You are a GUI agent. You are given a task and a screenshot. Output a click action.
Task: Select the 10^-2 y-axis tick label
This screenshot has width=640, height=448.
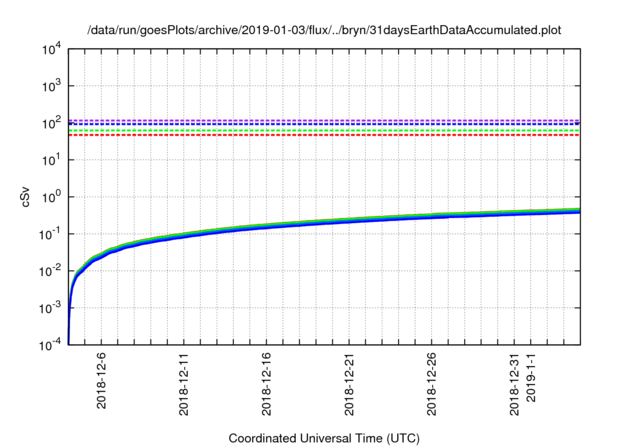click(x=51, y=271)
